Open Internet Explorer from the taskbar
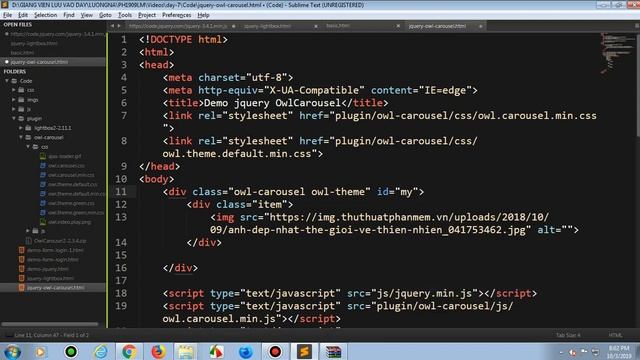Image resolution: width=640 pixels, height=360 pixels. tap(100, 351)
